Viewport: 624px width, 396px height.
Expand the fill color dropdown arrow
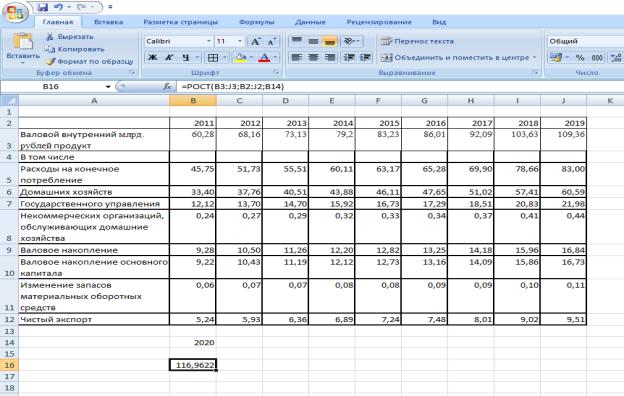(251, 58)
